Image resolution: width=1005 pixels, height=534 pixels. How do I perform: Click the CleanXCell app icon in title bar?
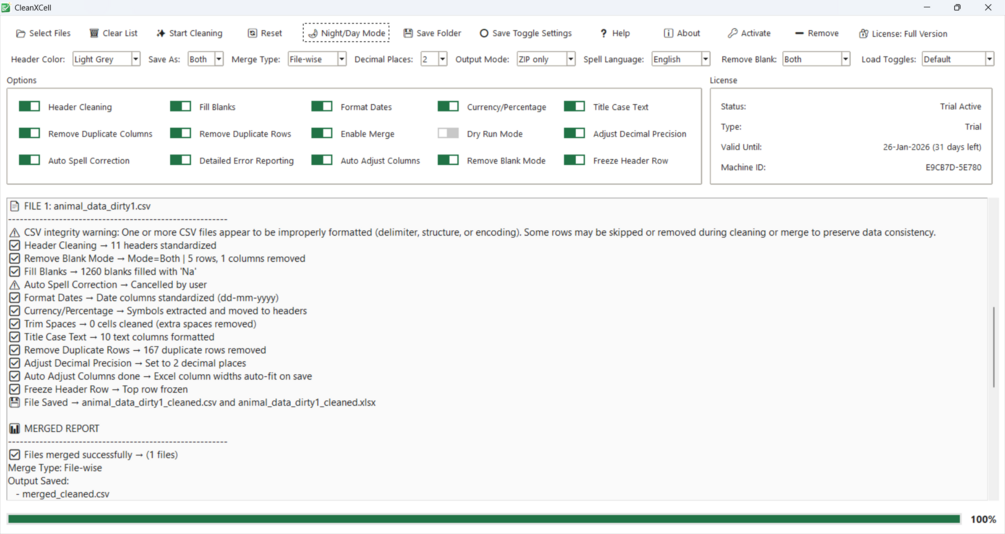point(6,7)
